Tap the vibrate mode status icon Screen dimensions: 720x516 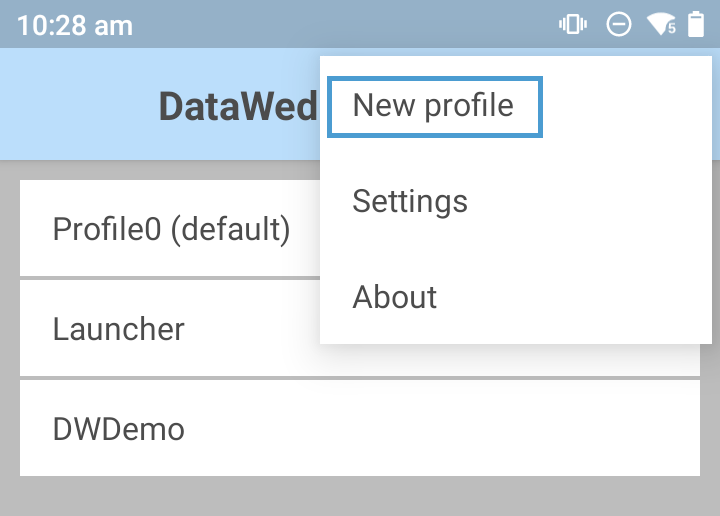(573, 24)
